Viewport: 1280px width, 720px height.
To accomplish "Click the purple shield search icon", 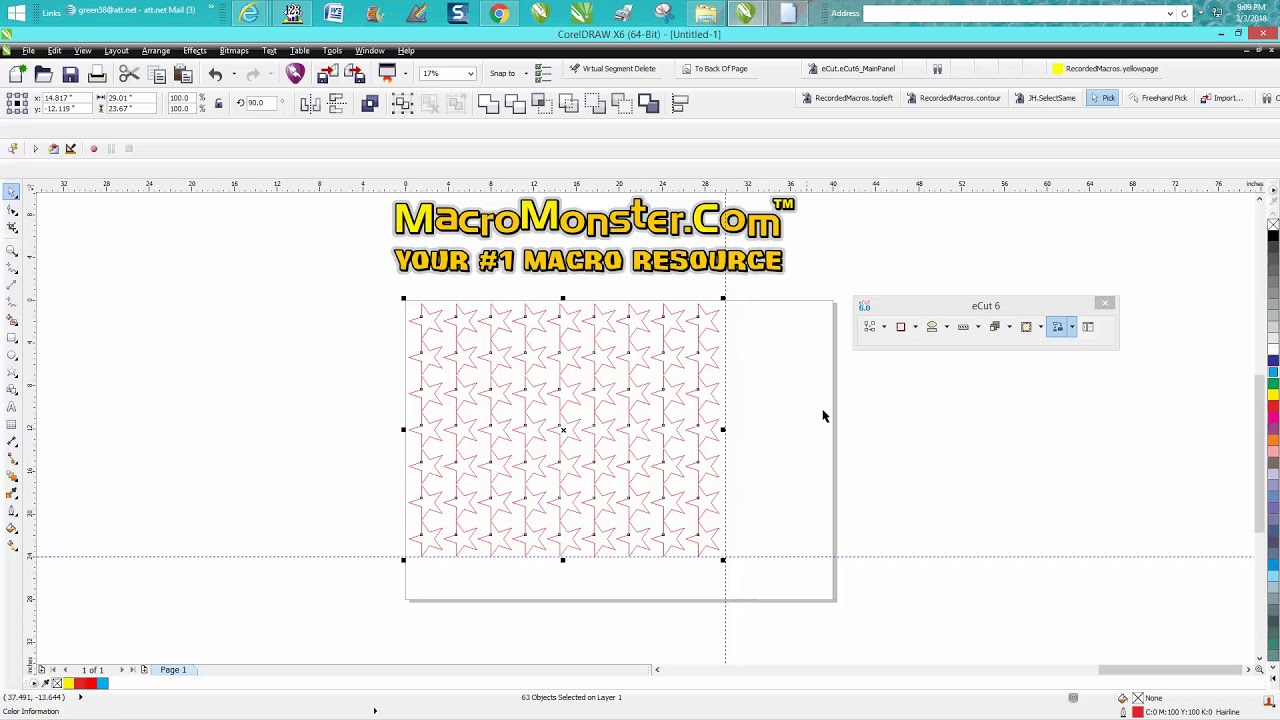I will point(295,74).
